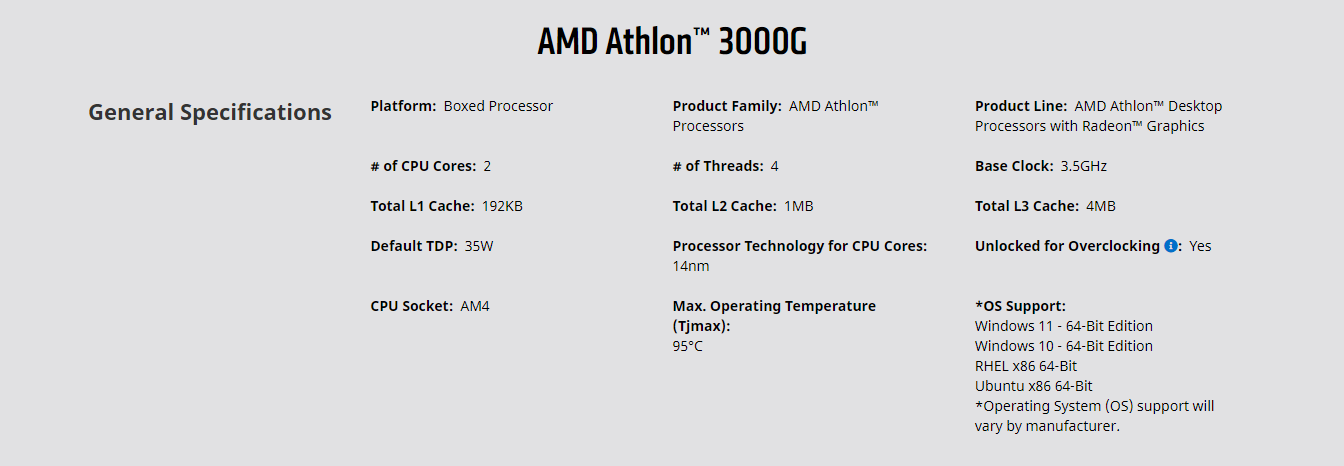This screenshot has height=466, width=1344.
Task: Click the # of CPU Cores label
Action: coord(423,166)
